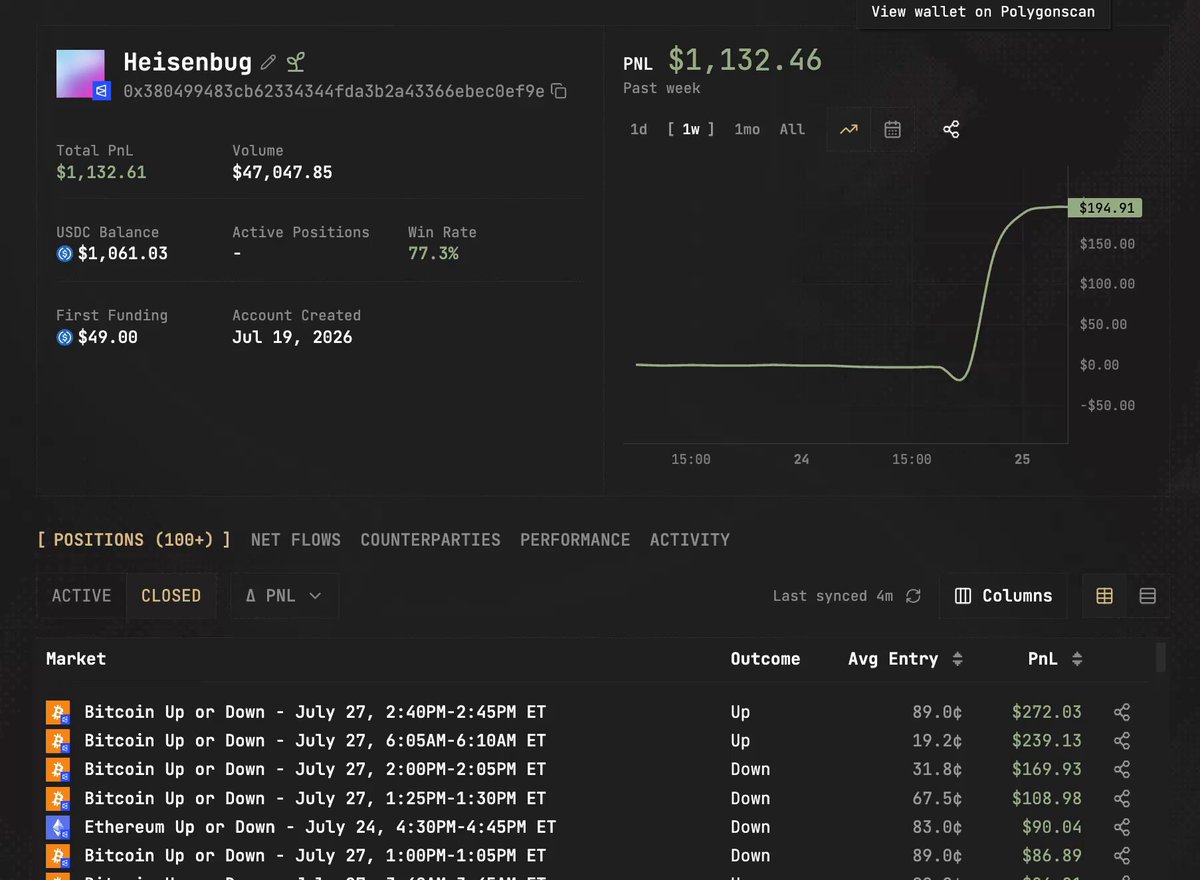Open the Δ PNL dropdown
Image resolution: width=1200 pixels, height=880 pixels.
tap(284, 596)
